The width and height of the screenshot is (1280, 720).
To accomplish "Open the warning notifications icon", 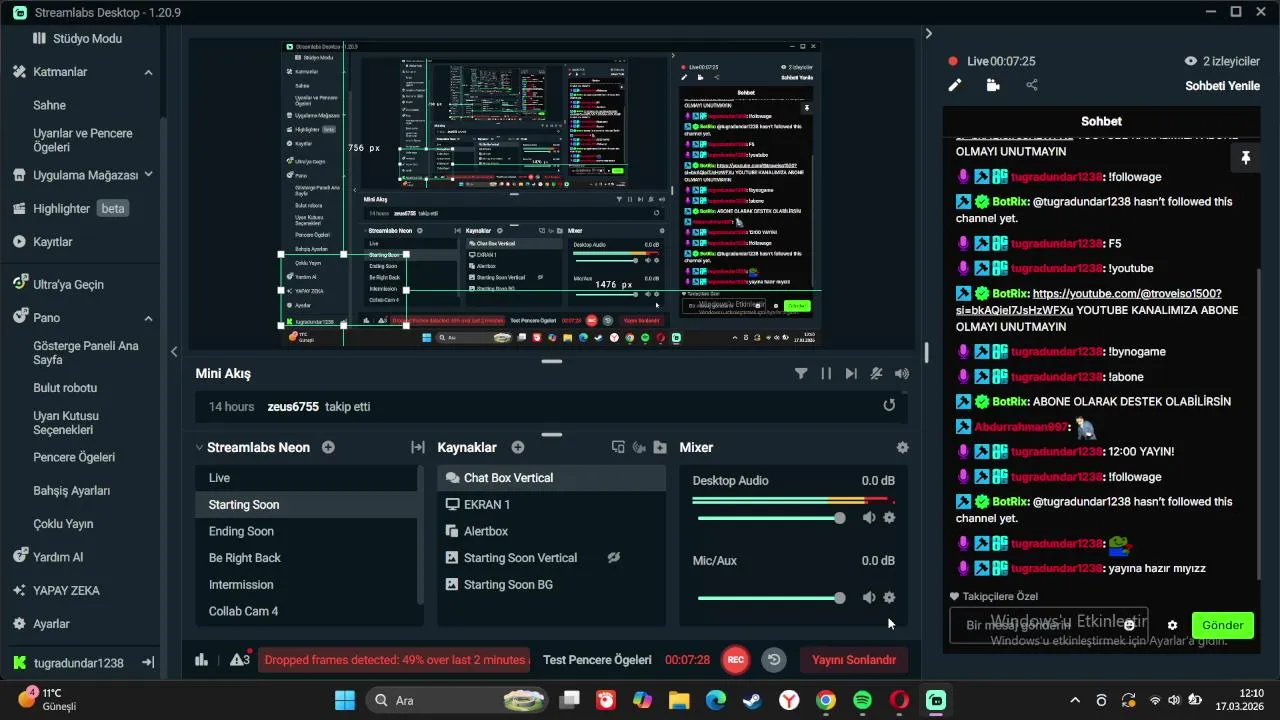I will tap(240, 660).
